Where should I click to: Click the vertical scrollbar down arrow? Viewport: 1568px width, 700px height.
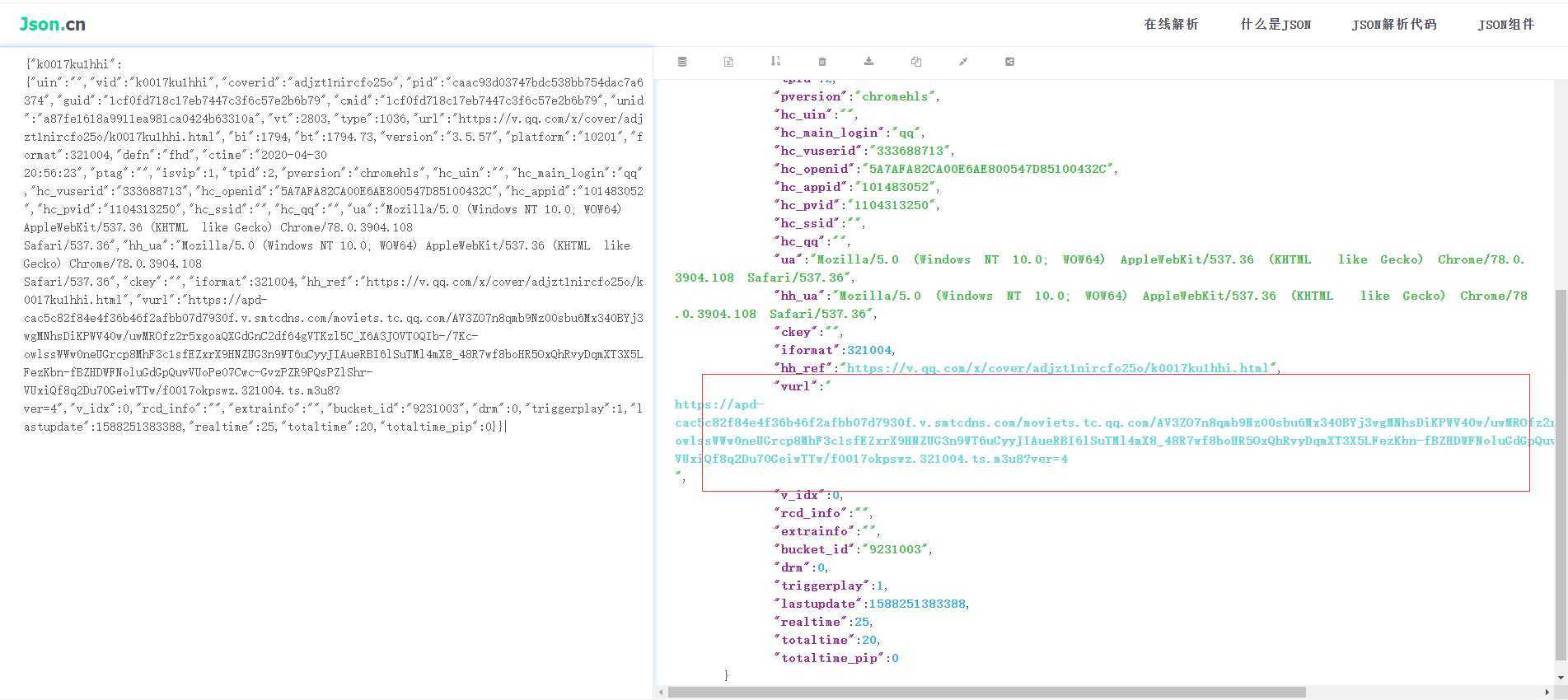coord(1561,677)
